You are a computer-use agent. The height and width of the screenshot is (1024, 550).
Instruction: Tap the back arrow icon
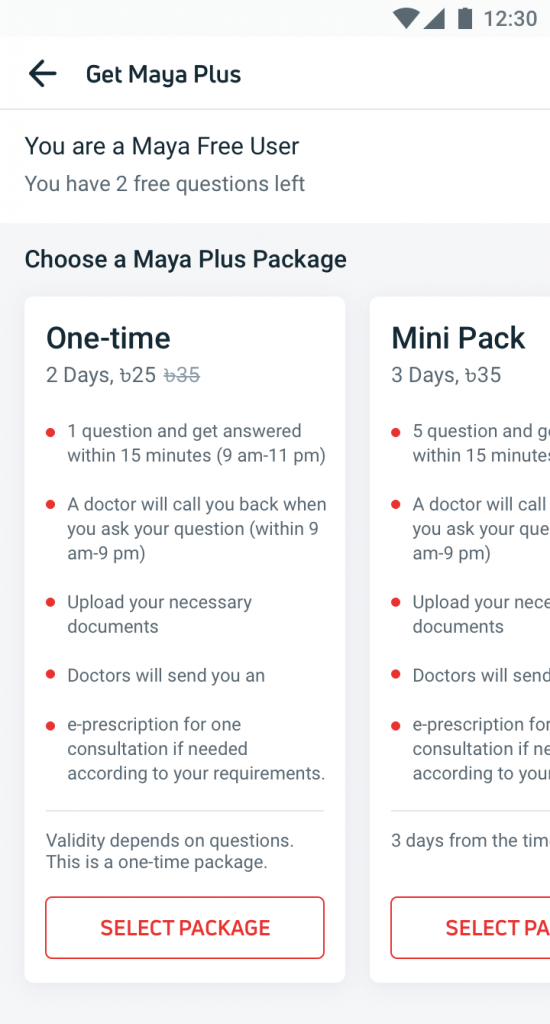pyautogui.click(x=42, y=74)
